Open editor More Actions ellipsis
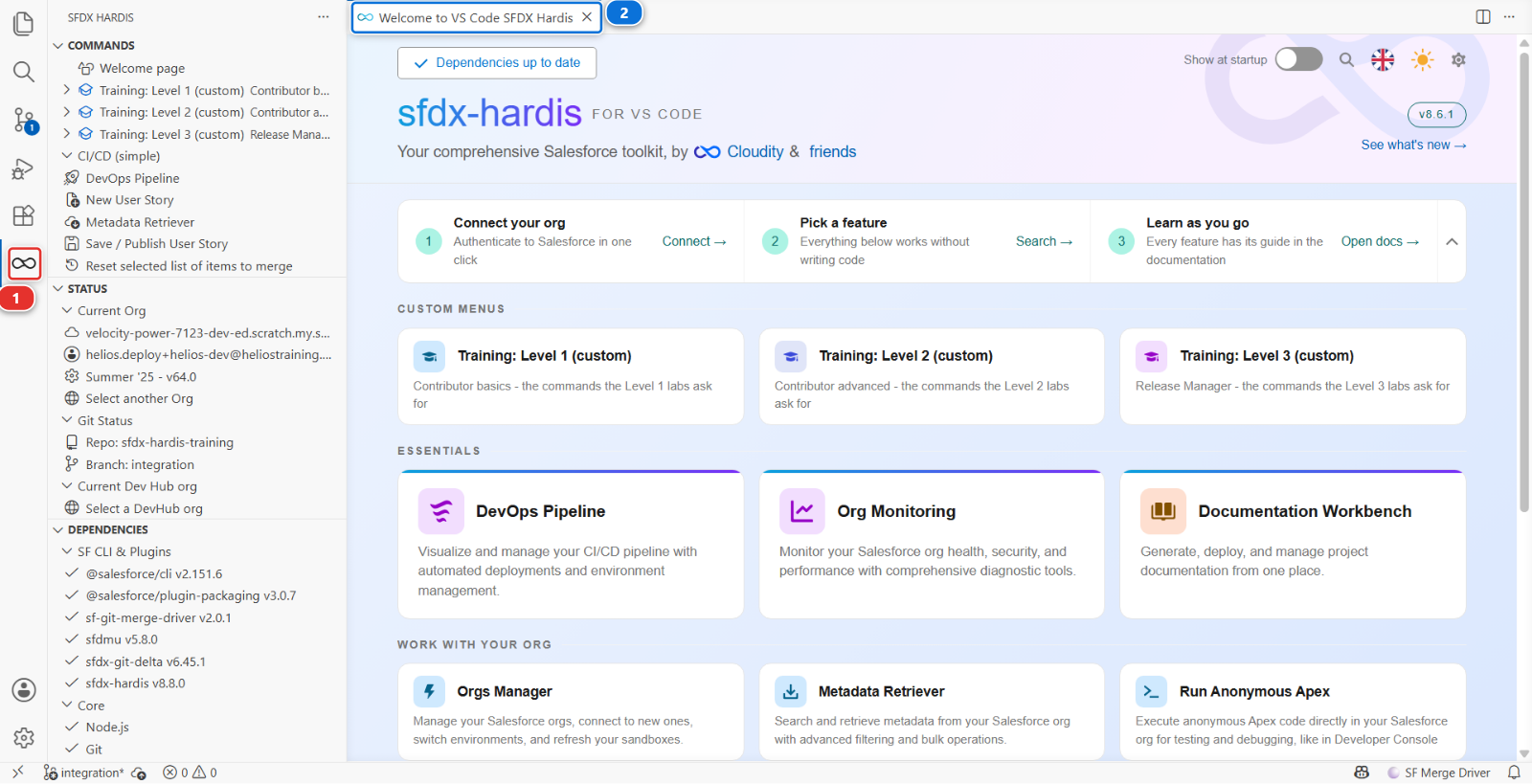This screenshot has width=1532, height=784. 1509,16
